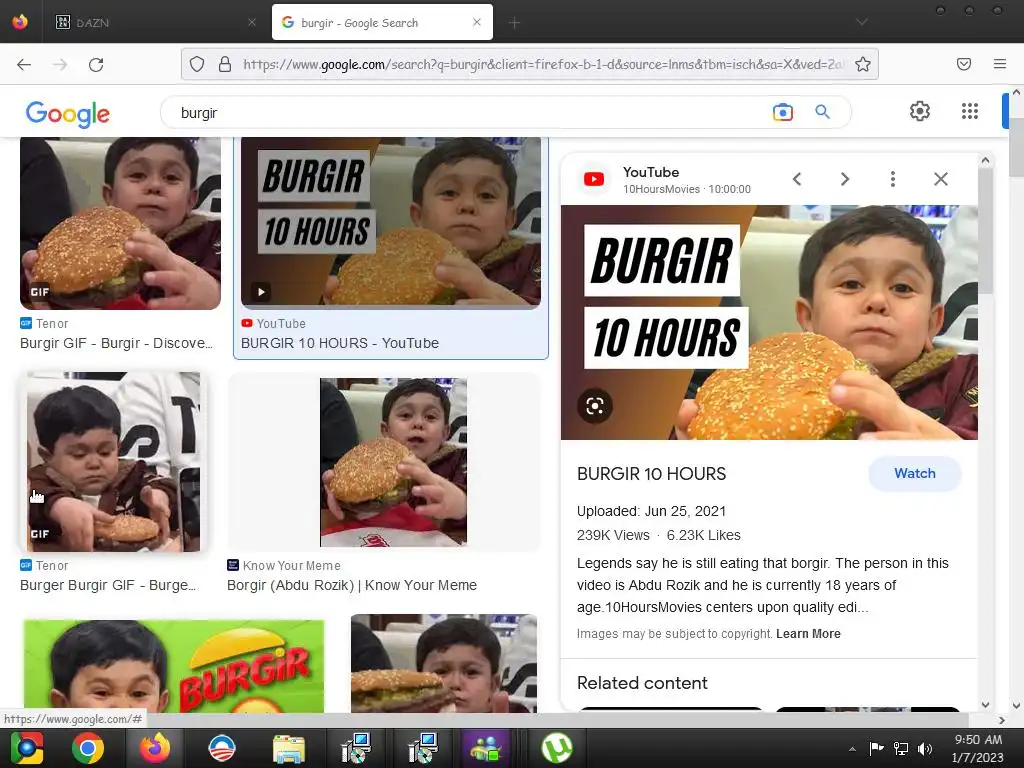
Task: Open uTorrent from the taskbar
Action: click(556, 748)
